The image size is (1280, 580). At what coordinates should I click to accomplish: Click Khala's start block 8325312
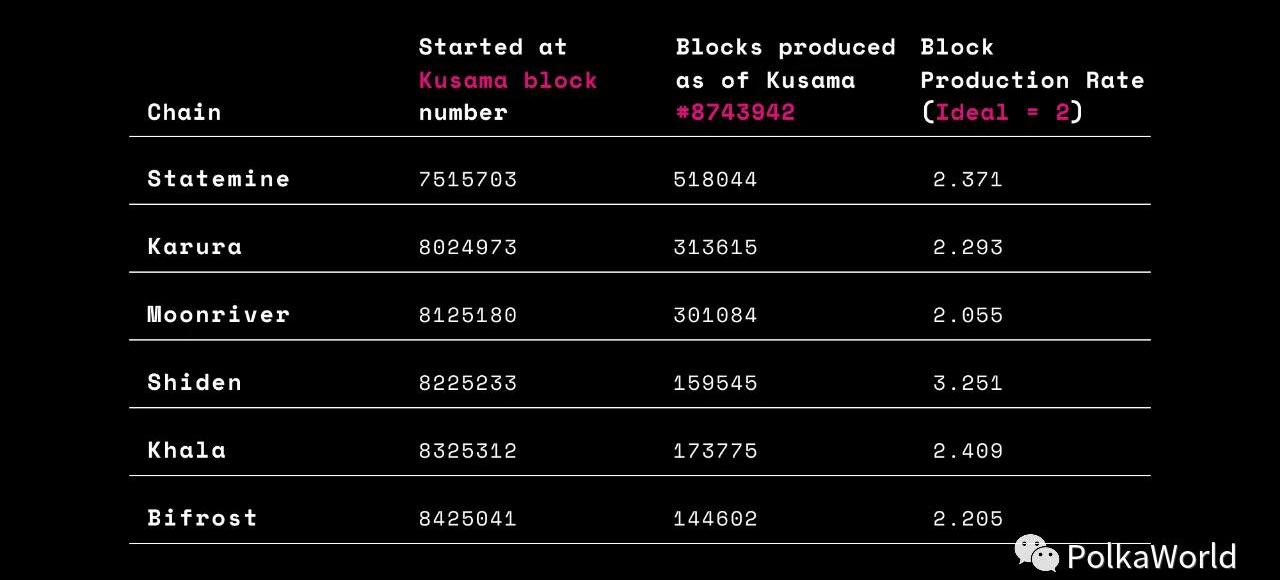click(x=467, y=452)
